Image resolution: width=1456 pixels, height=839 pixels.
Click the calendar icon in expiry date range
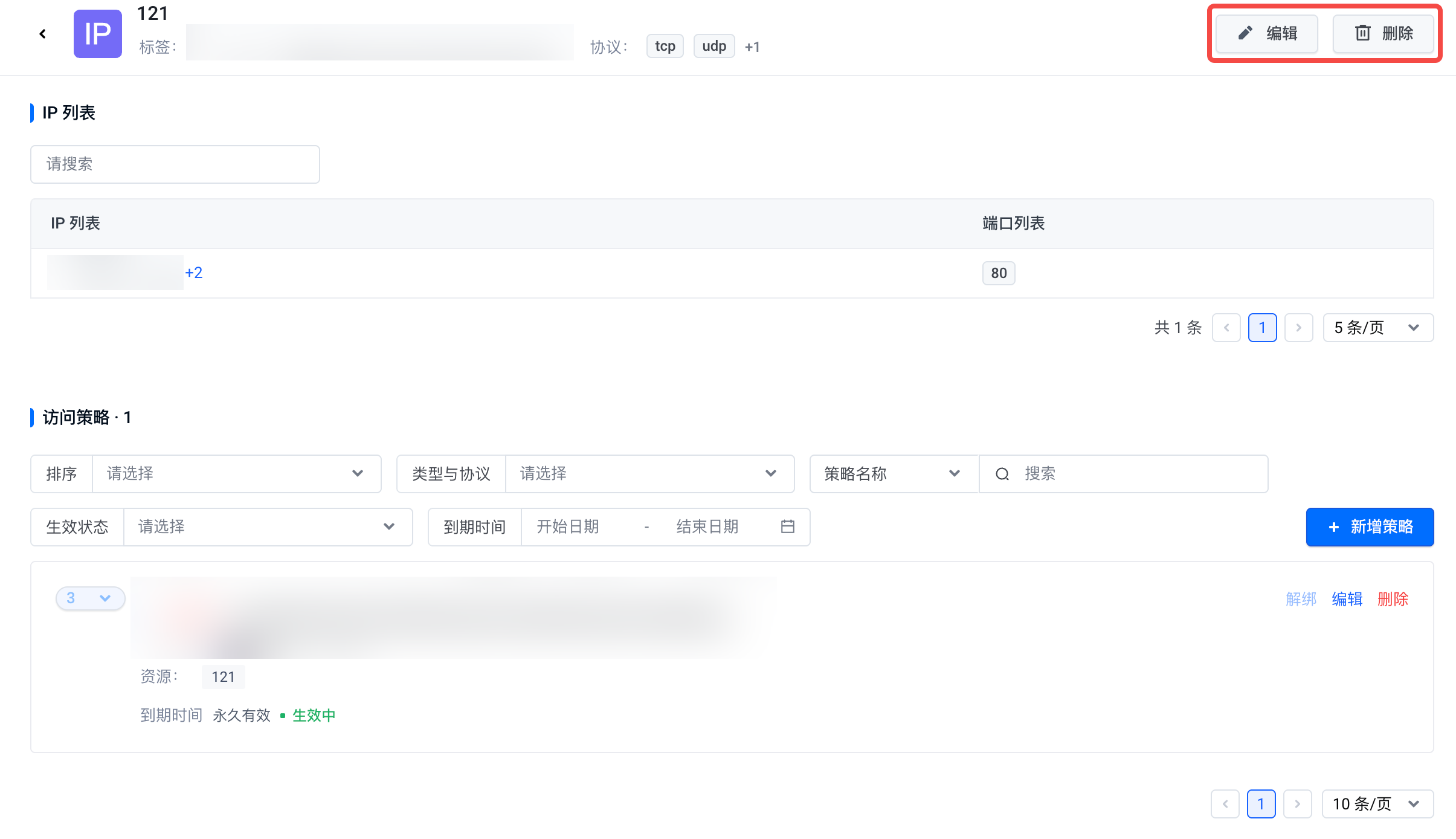click(x=787, y=526)
